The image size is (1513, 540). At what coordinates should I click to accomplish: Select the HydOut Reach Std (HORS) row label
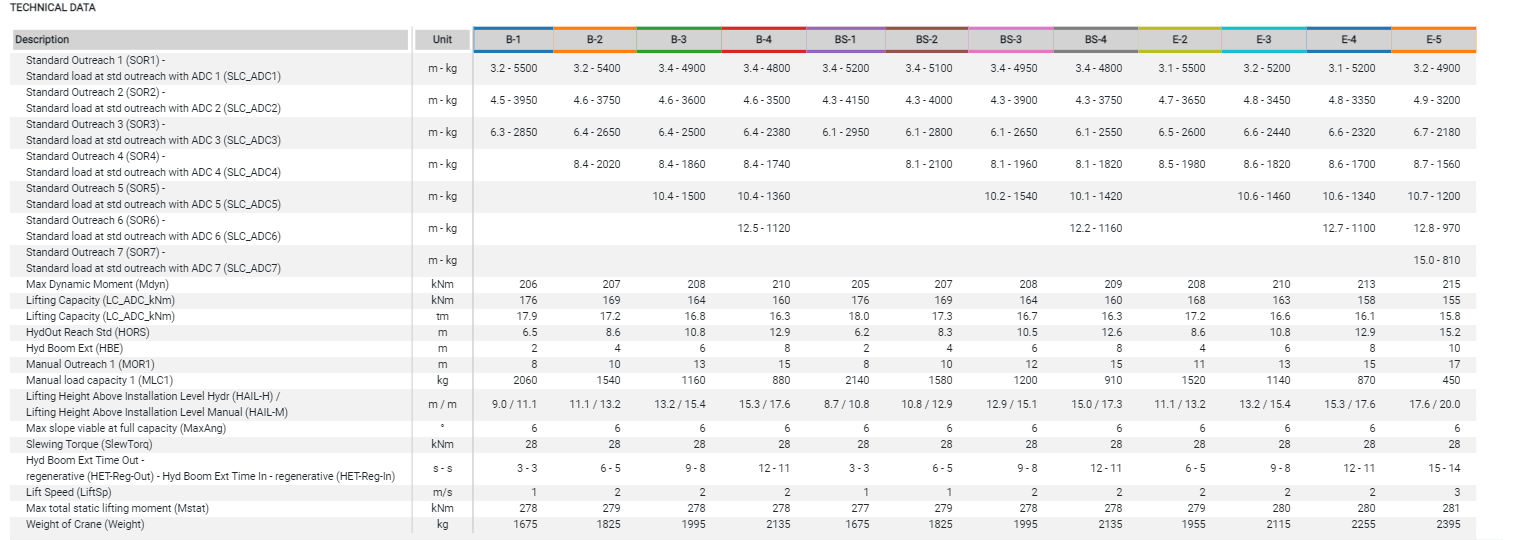coord(87,332)
